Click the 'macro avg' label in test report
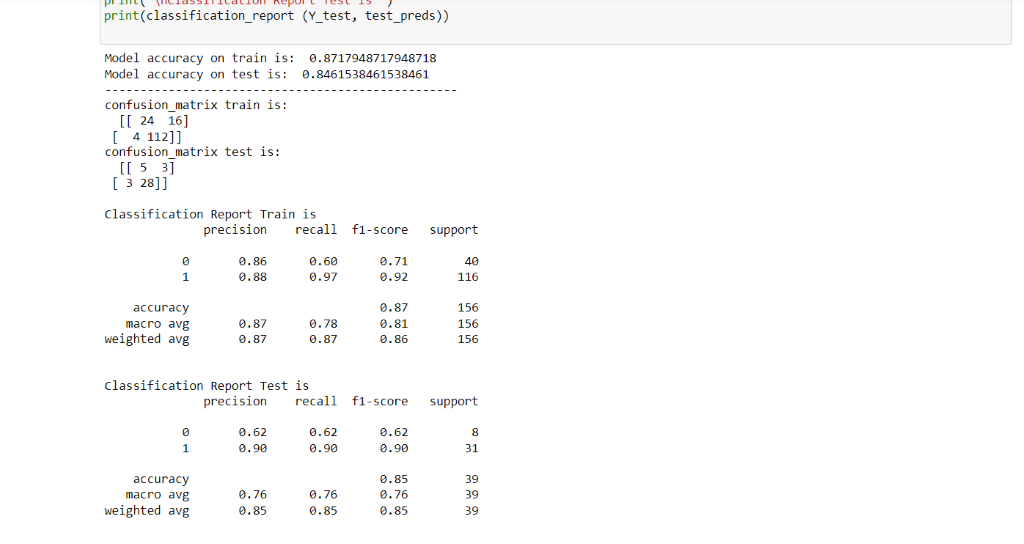 (x=157, y=495)
